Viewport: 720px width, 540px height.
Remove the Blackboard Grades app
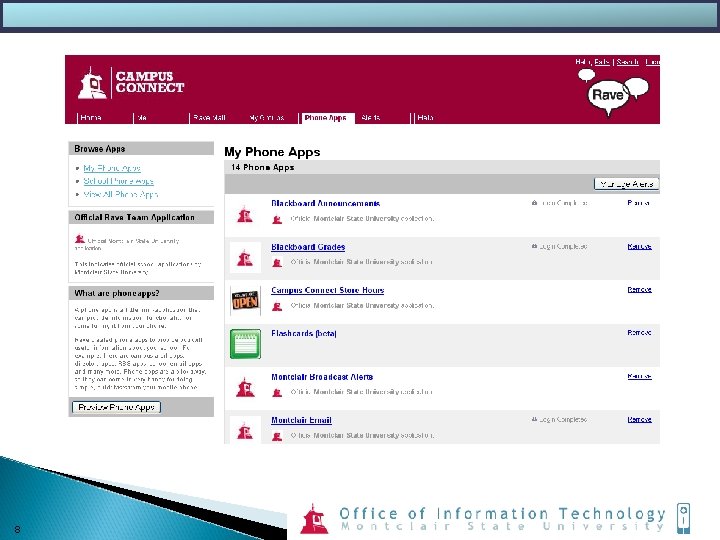point(639,247)
